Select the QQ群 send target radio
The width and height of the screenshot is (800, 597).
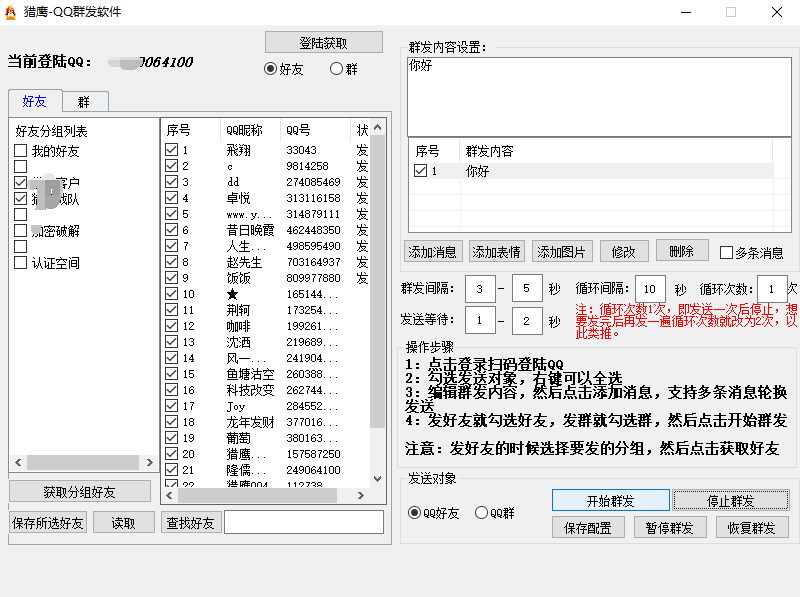pos(481,513)
